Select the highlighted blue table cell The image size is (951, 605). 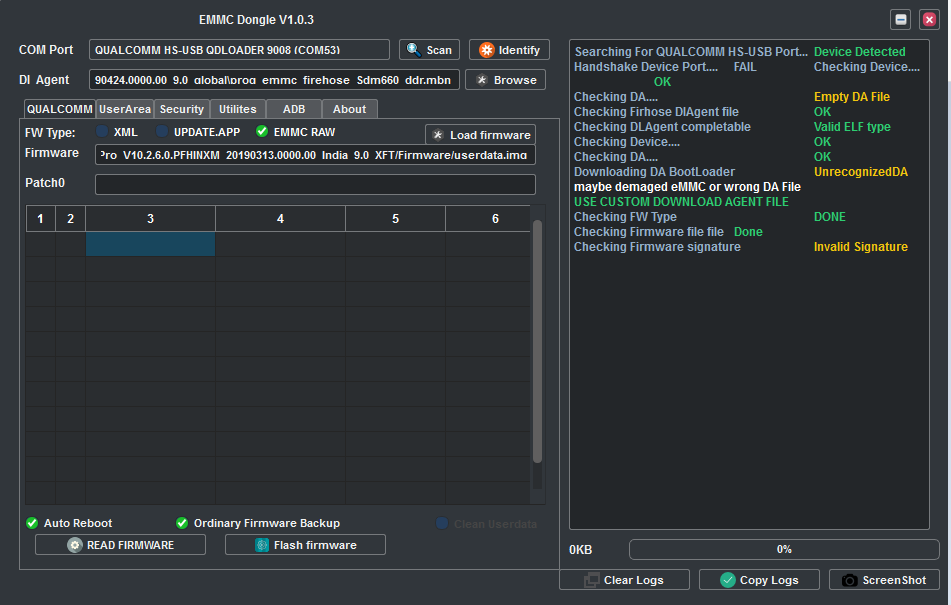[x=150, y=244]
